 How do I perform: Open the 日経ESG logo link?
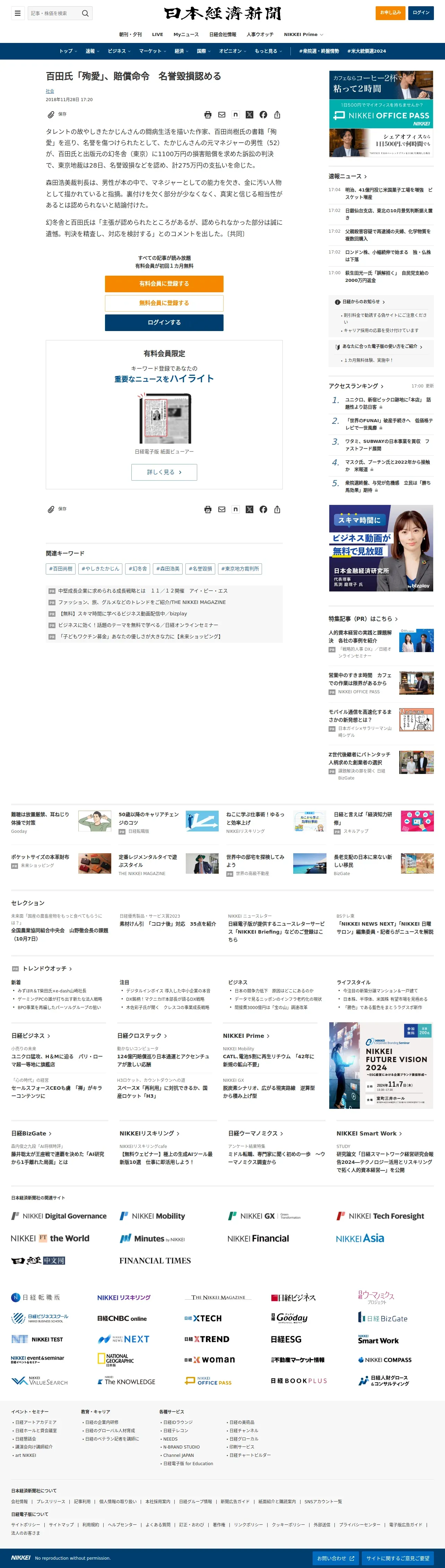tap(286, 1339)
